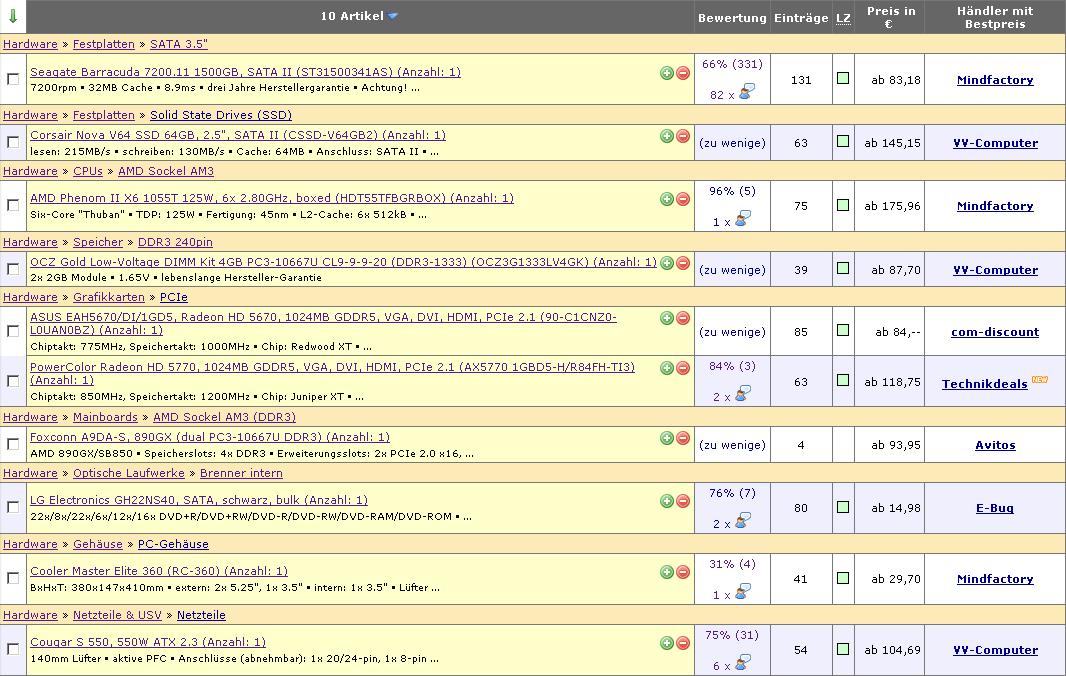Add one Corsair Nova V64 SSD via plus icon
The height and width of the screenshot is (676, 1066).
(667, 136)
